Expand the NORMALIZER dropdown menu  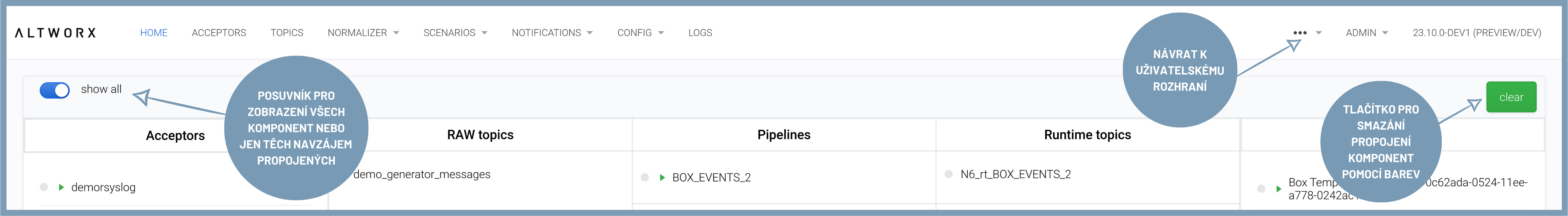363,33
